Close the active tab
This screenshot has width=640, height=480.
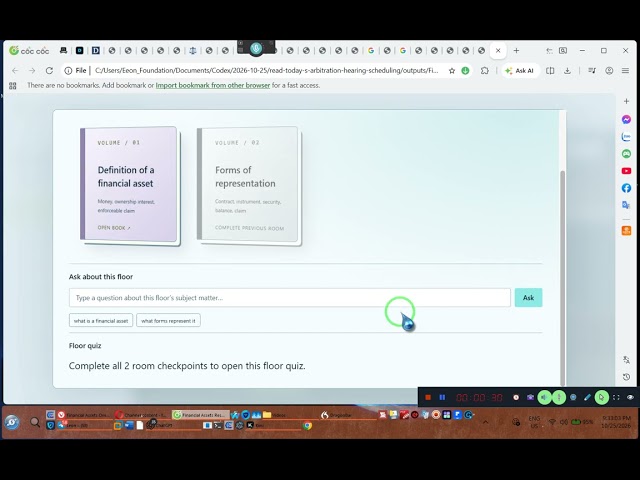(x=498, y=51)
